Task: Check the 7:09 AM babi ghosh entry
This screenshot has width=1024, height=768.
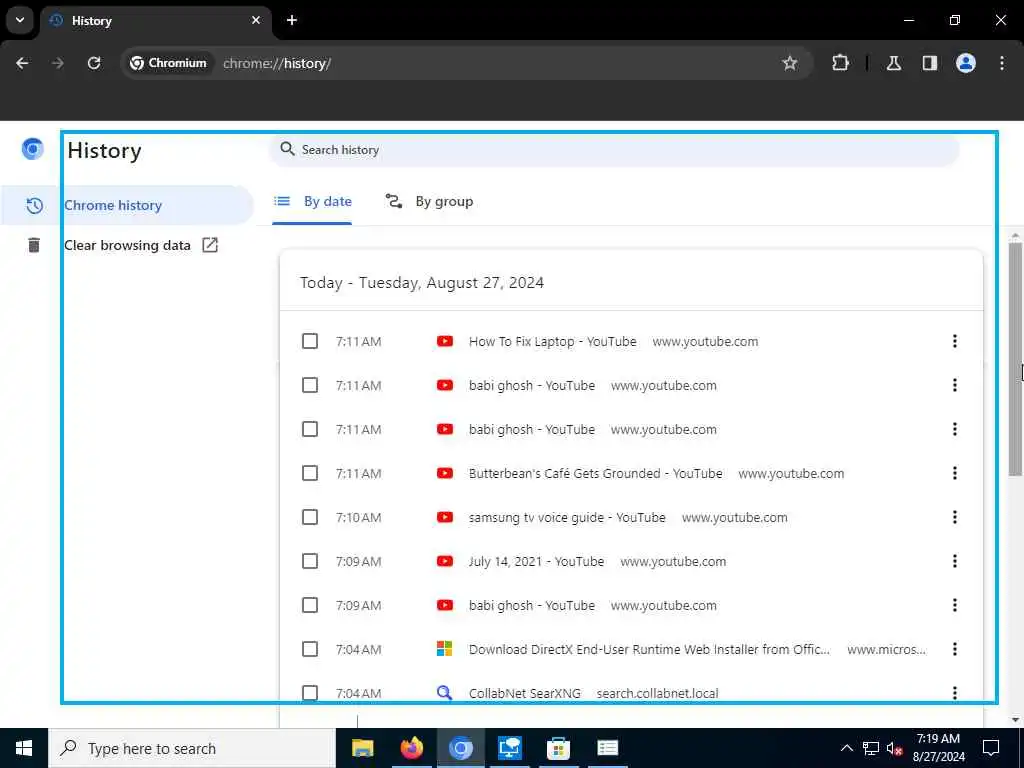Action: (310, 605)
